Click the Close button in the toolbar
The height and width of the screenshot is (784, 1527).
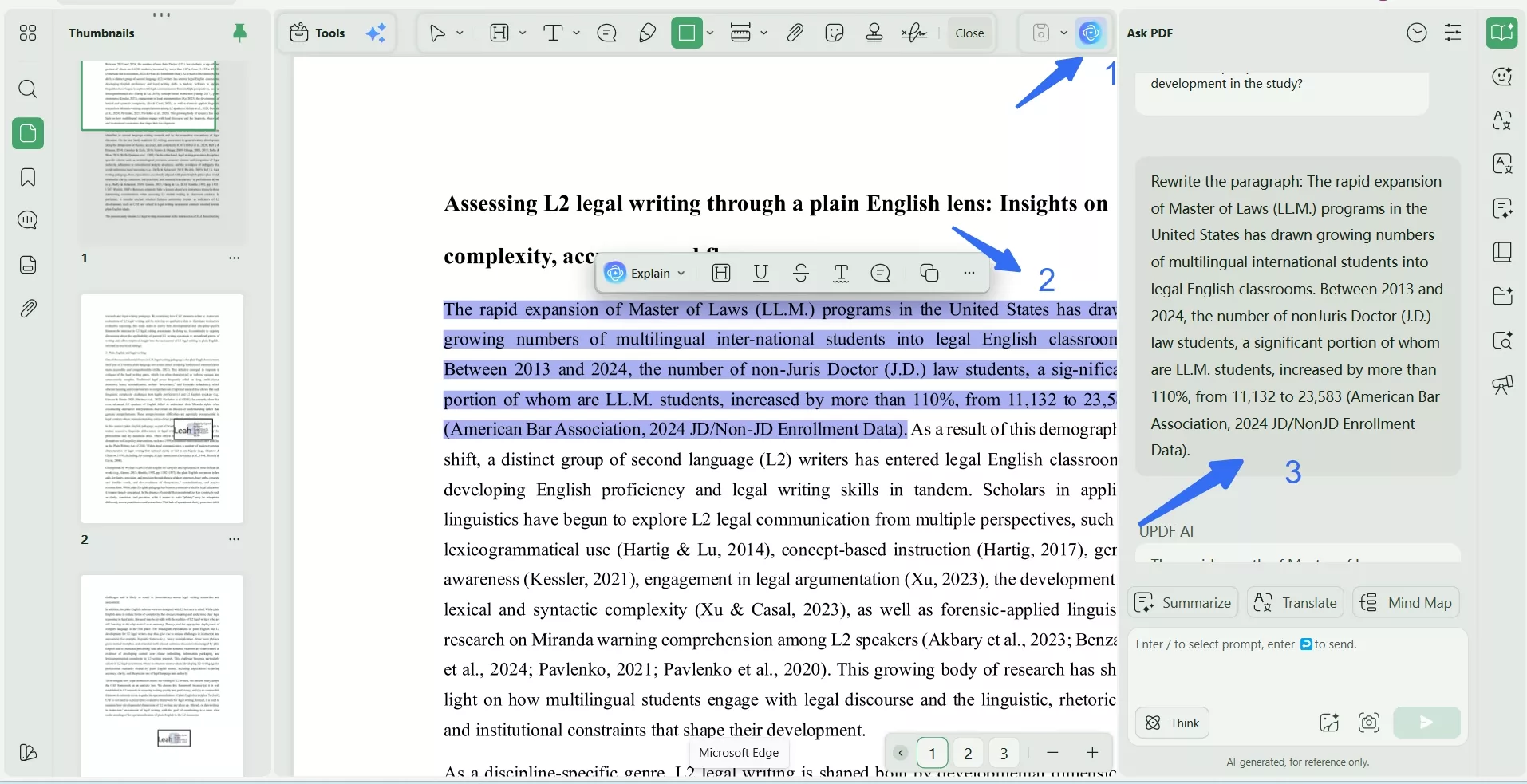pos(969,33)
